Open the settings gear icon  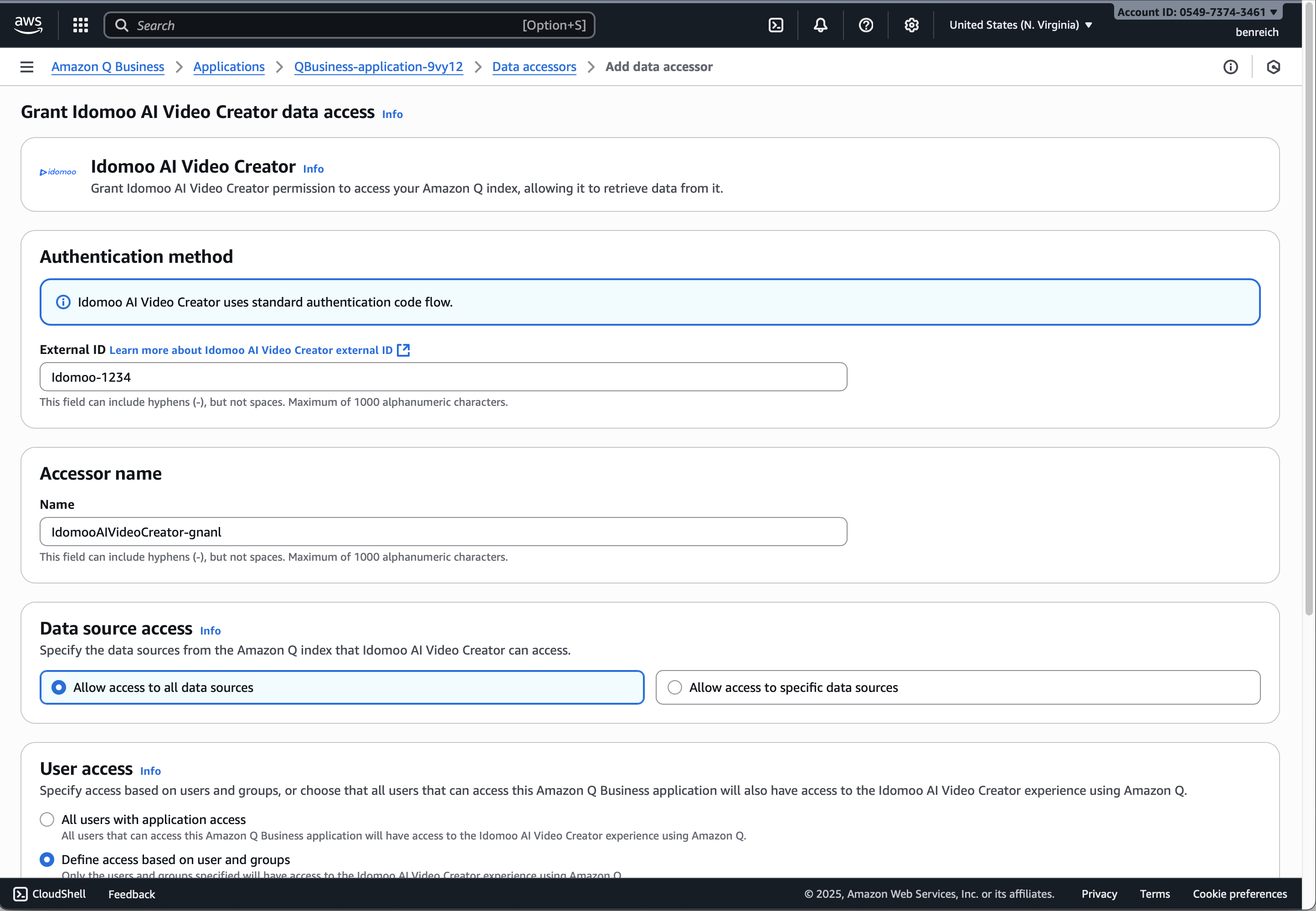click(911, 25)
